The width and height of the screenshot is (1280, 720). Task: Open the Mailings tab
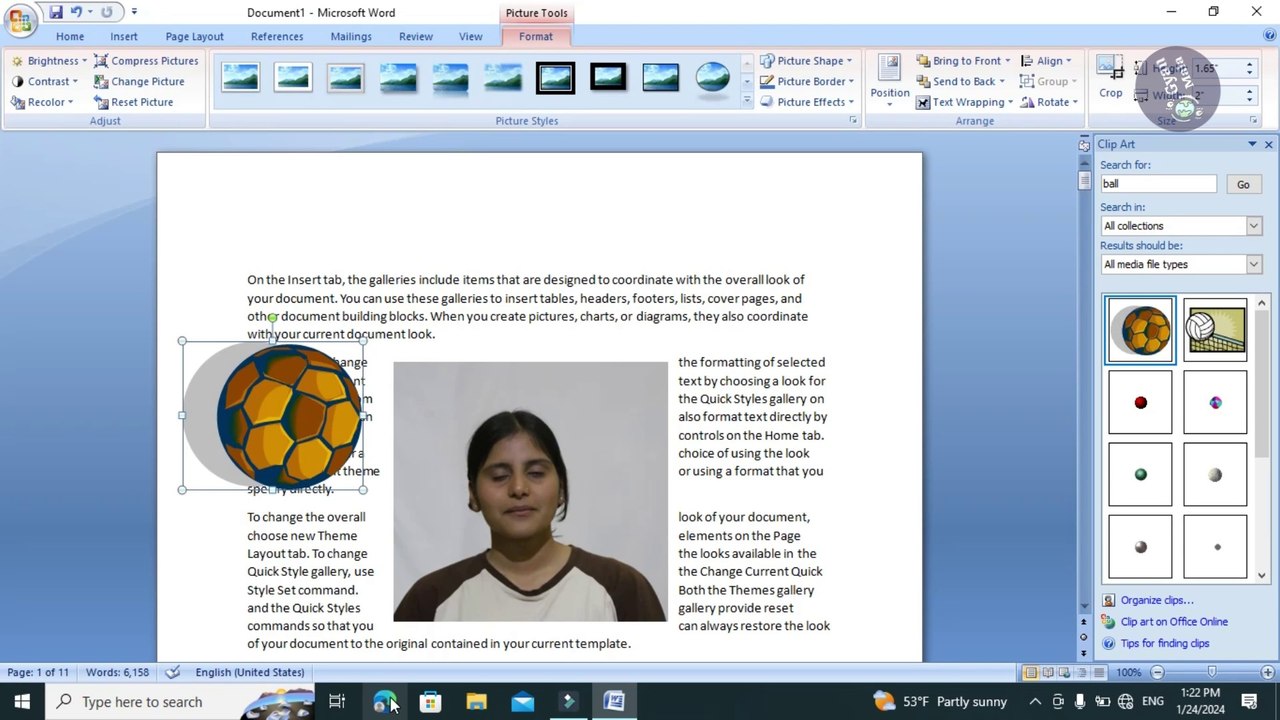point(351,37)
